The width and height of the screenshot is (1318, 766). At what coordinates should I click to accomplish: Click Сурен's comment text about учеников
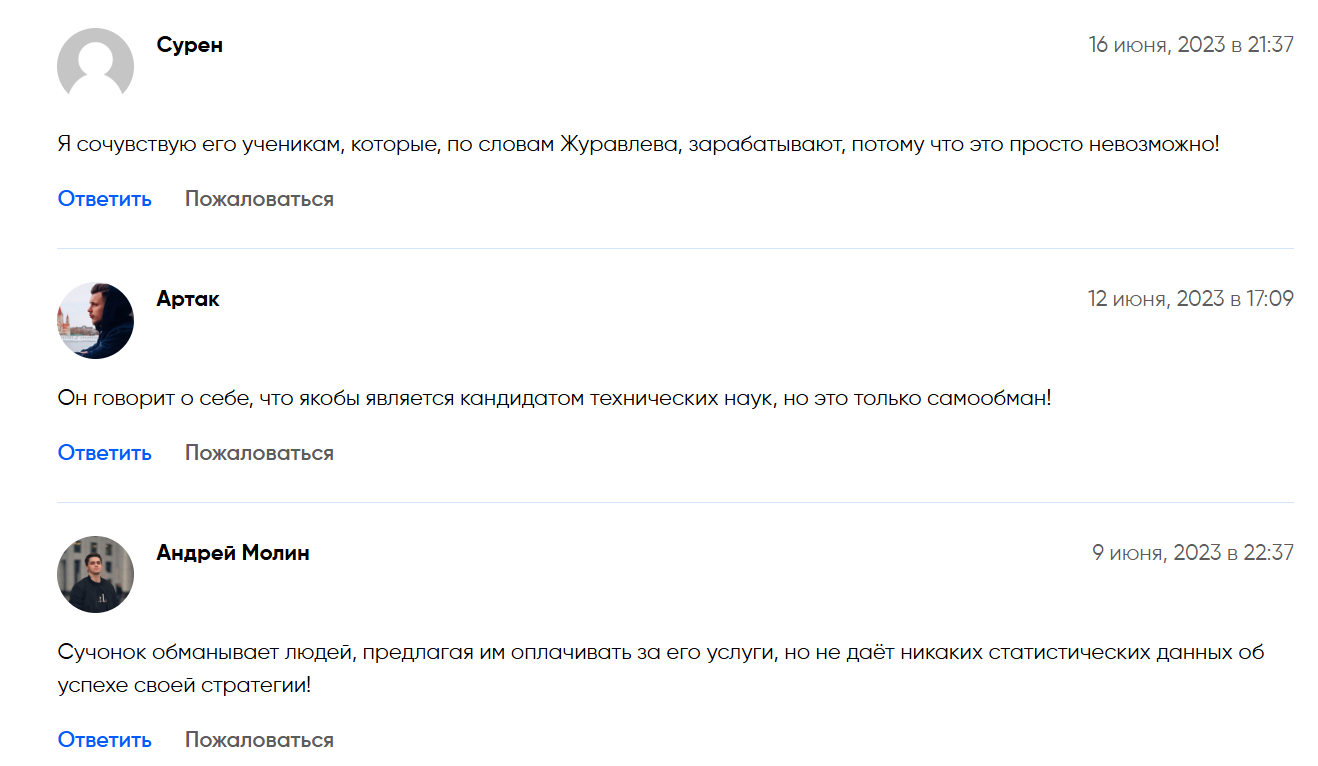(638, 144)
